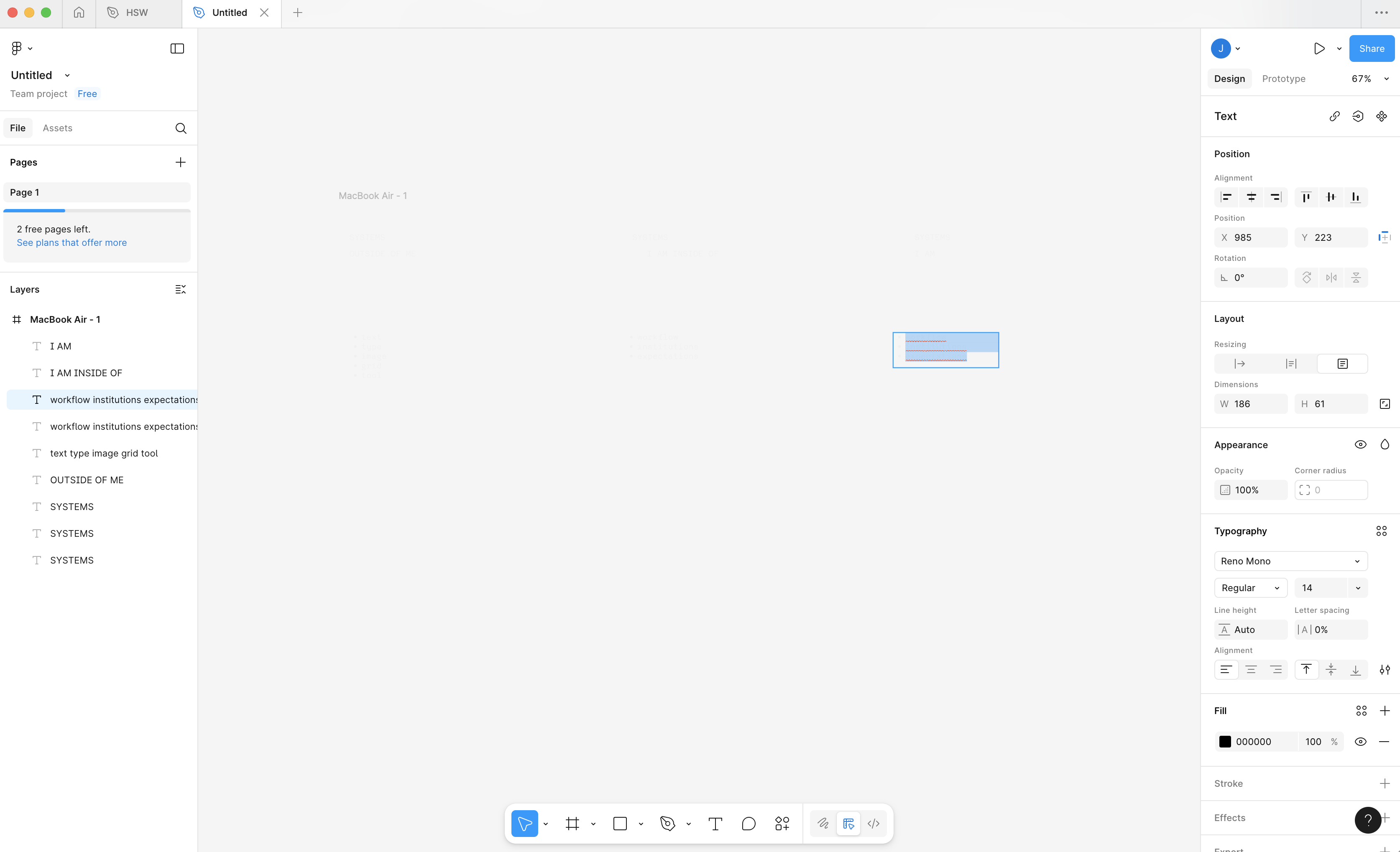Set text resizing to auto height
The height and width of the screenshot is (852, 1400).
tap(1291, 364)
